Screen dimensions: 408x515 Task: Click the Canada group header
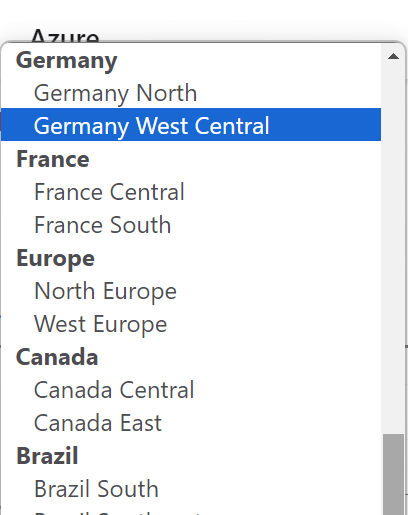point(57,357)
